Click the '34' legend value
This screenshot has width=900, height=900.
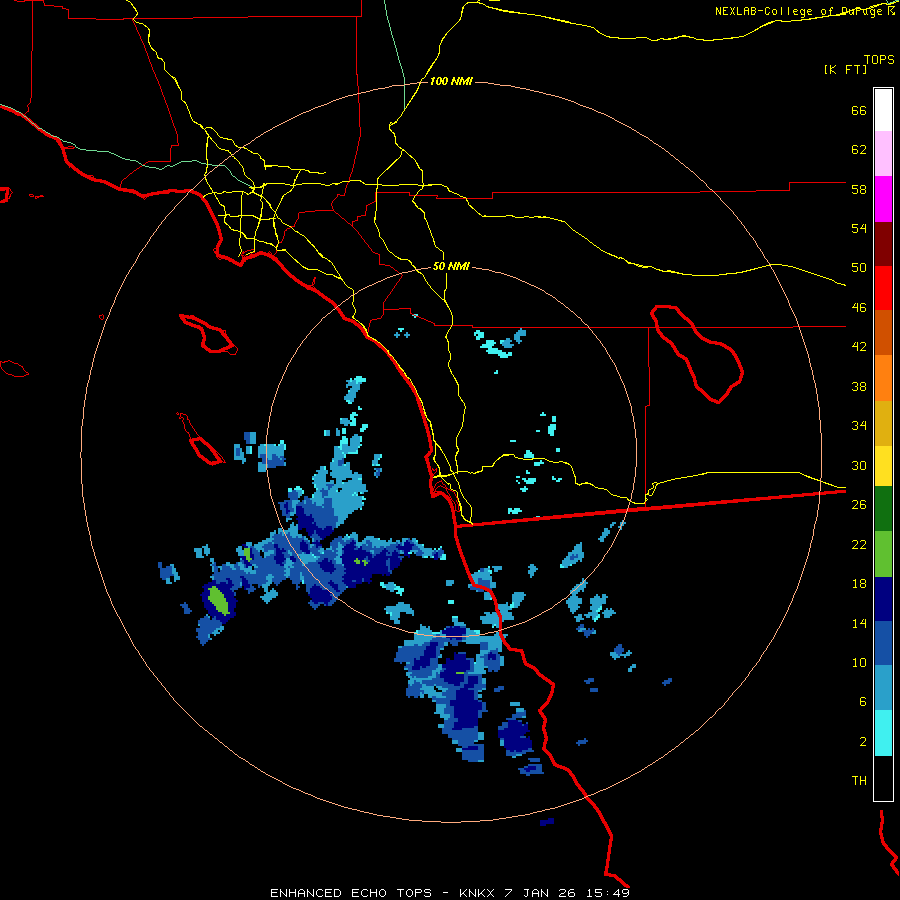(x=859, y=426)
